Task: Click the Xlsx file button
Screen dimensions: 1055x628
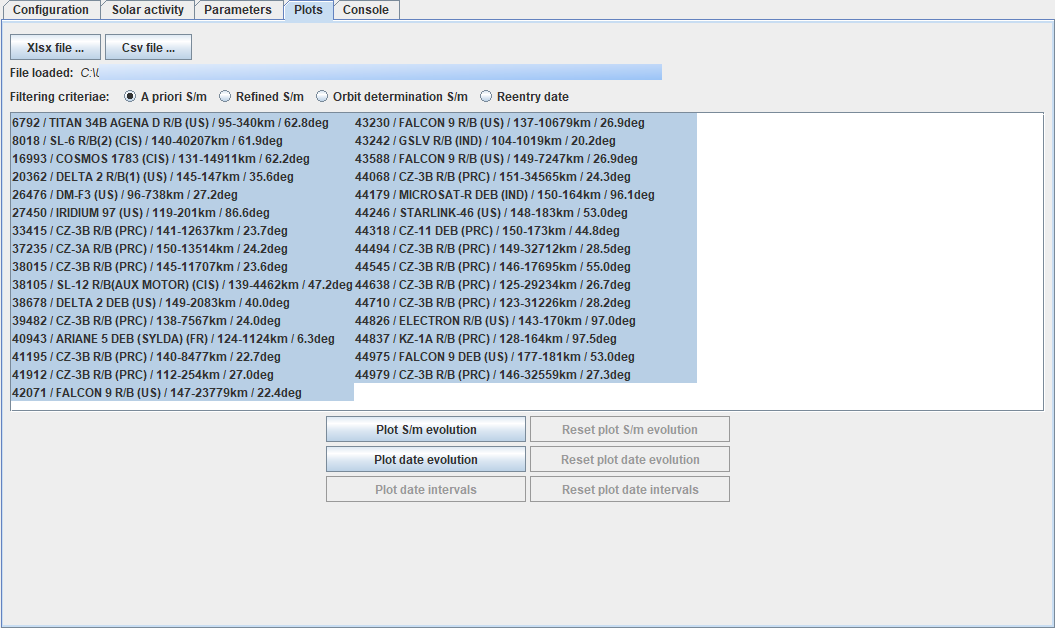Action: [x=55, y=47]
